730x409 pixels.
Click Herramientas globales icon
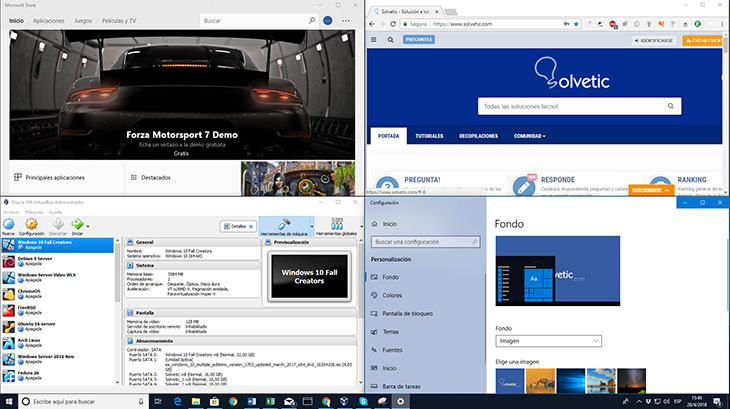pyautogui.click(x=335, y=225)
